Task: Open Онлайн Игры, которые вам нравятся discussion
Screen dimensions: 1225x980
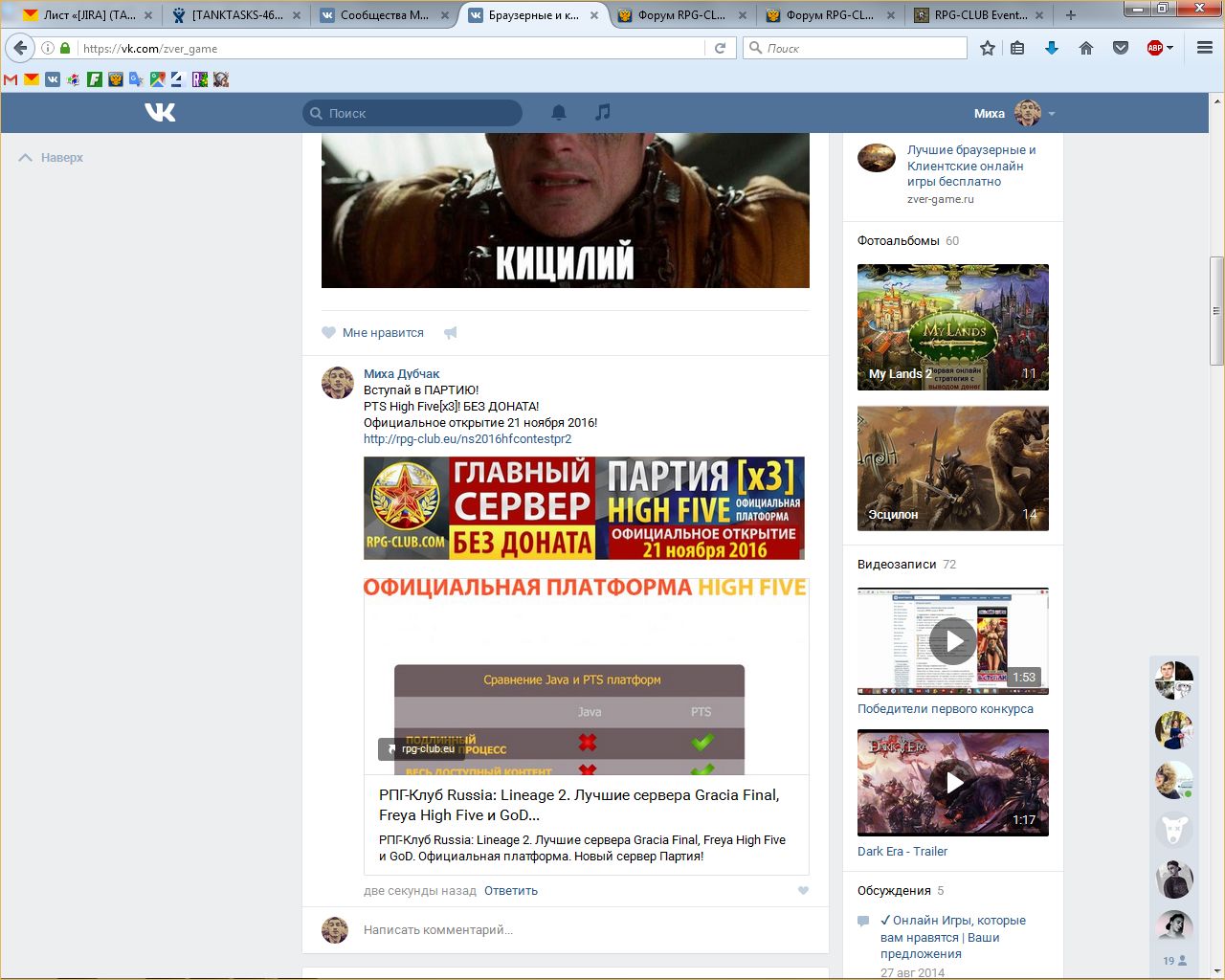Action: tap(953, 937)
